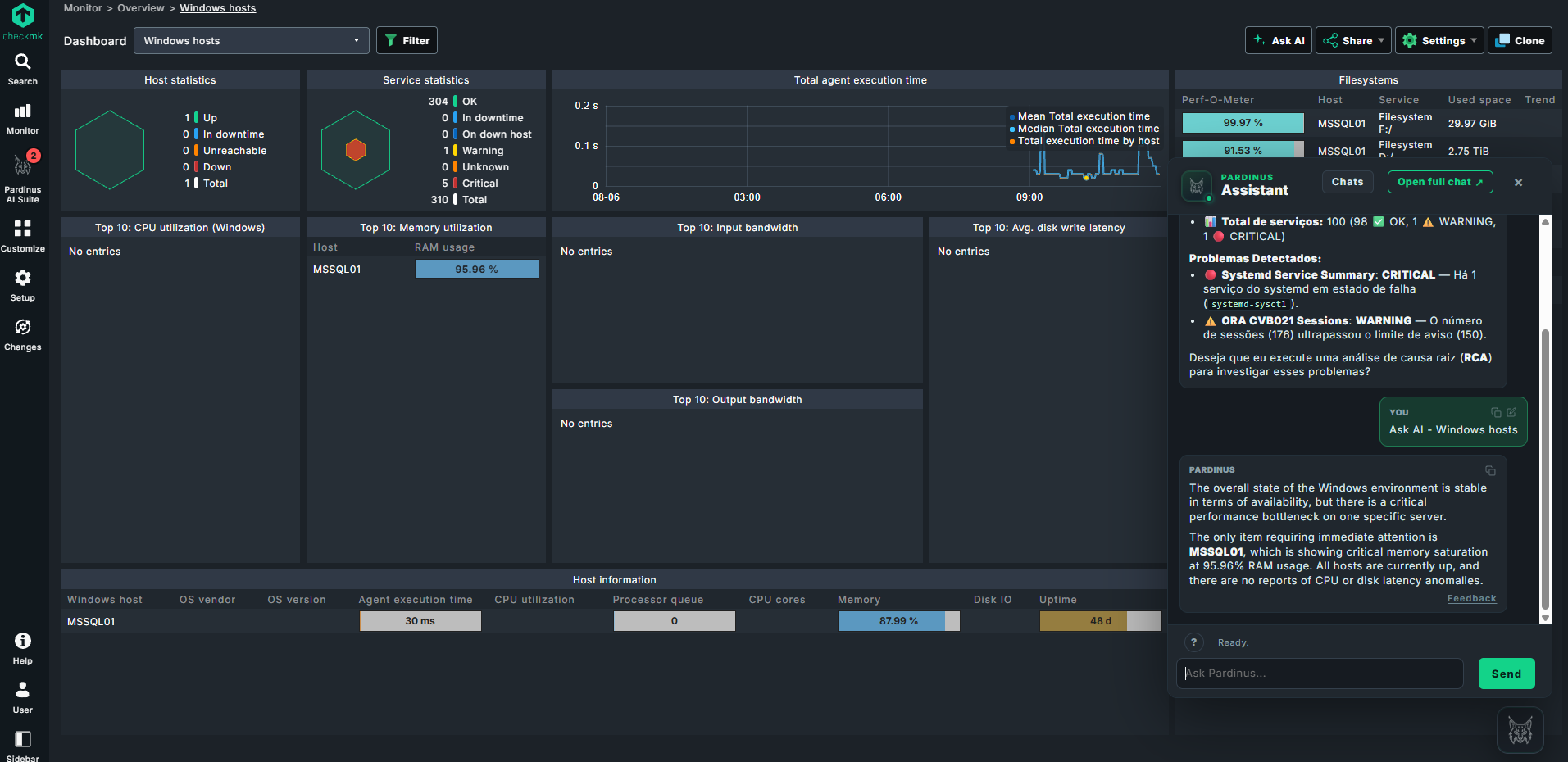Viewport: 1568px width, 762px height.
Task: Open the Feedback link
Action: coord(1471,599)
